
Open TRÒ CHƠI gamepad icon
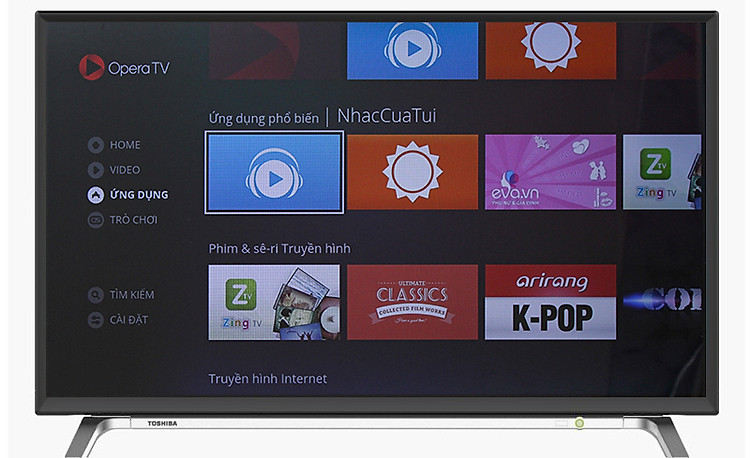click(96, 220)
